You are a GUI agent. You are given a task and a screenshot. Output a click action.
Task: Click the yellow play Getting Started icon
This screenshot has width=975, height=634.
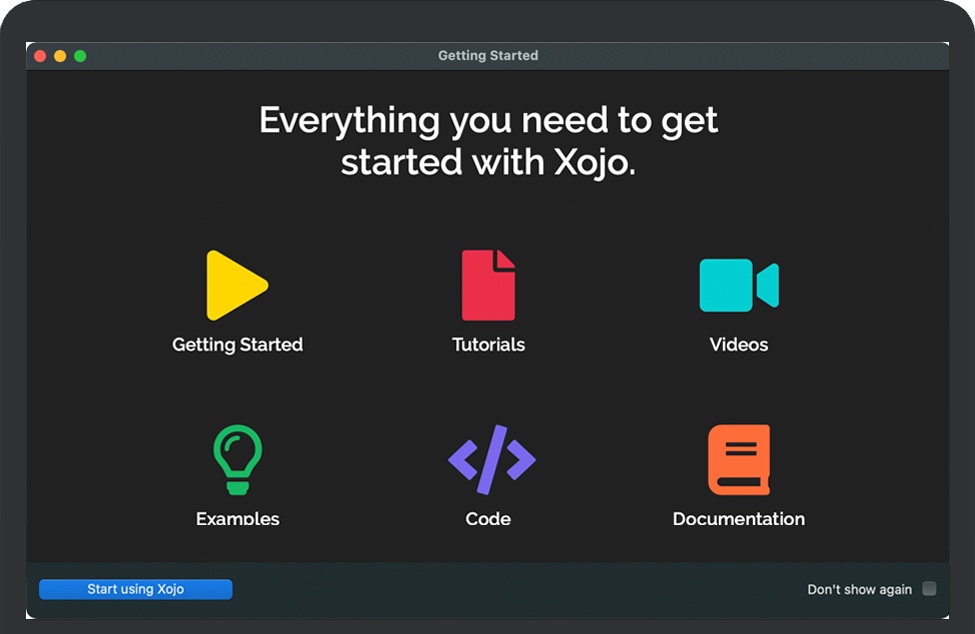[x=235, y=286]
